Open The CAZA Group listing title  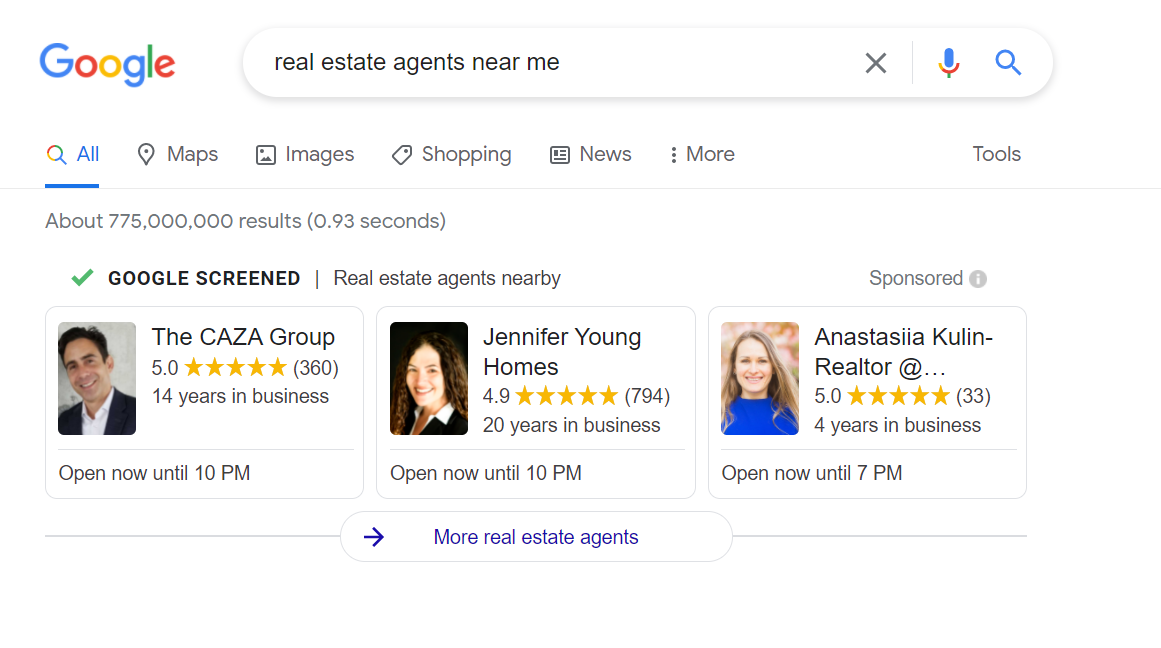click(x=243, y=337)
